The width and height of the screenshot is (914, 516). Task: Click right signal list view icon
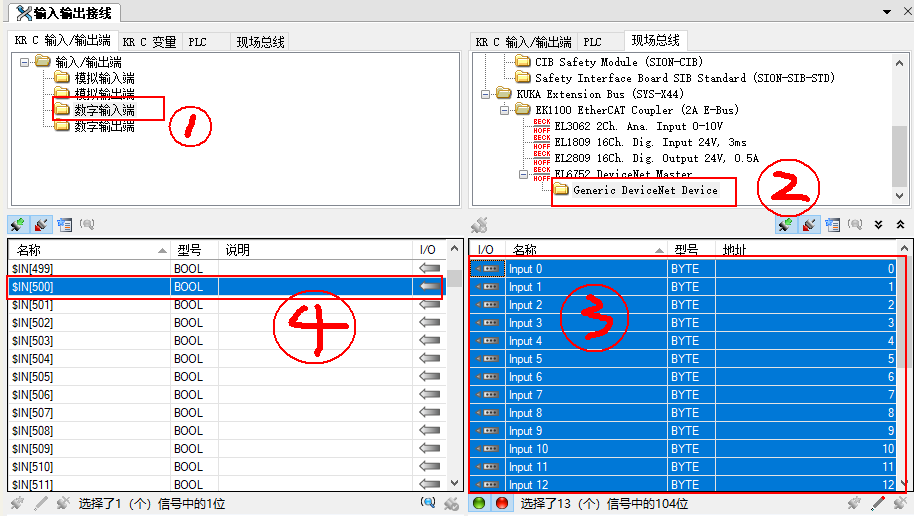click(x=832, y=224)
